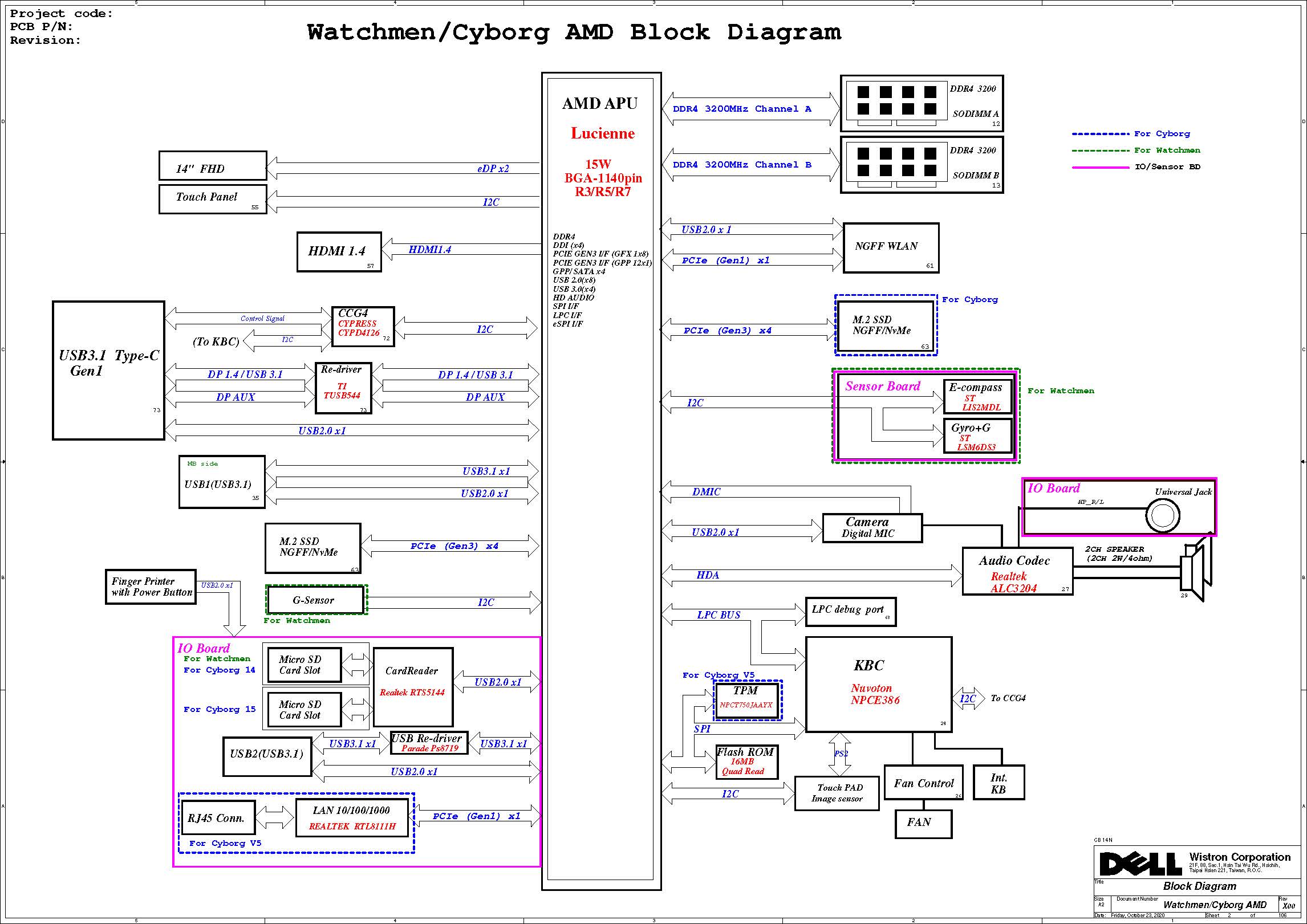The image size is (1307, 924).
Task: Click the NGFF WLAN block
Action: pyautogui.click(x=891, y=247)
